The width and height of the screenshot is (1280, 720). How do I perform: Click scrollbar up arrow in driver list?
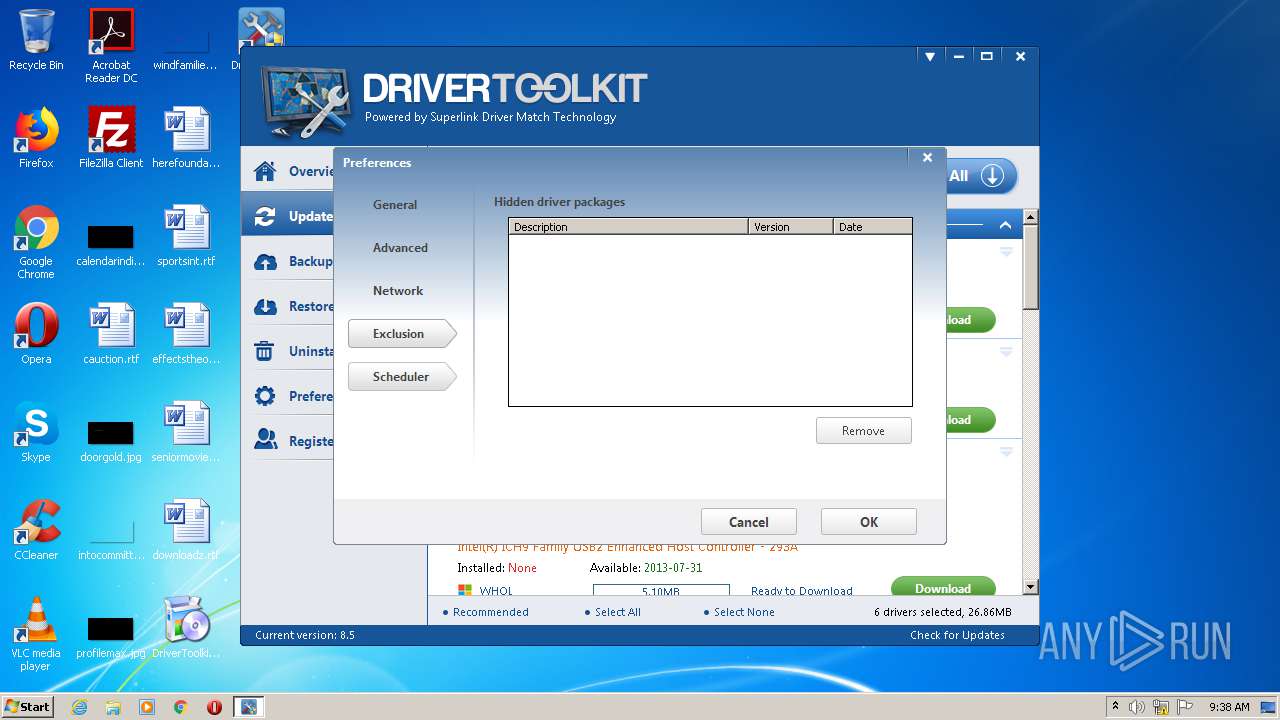click(x=1030, y=217)
